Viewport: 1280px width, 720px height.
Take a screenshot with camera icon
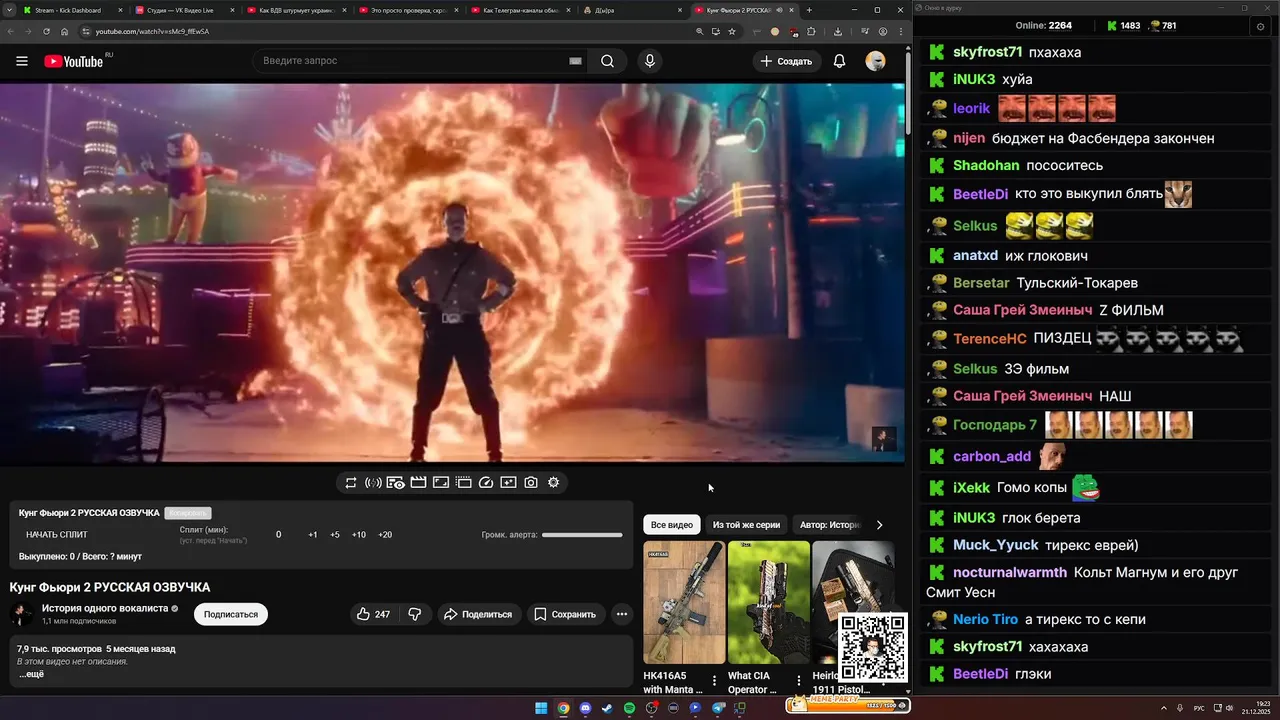point(531,482)
